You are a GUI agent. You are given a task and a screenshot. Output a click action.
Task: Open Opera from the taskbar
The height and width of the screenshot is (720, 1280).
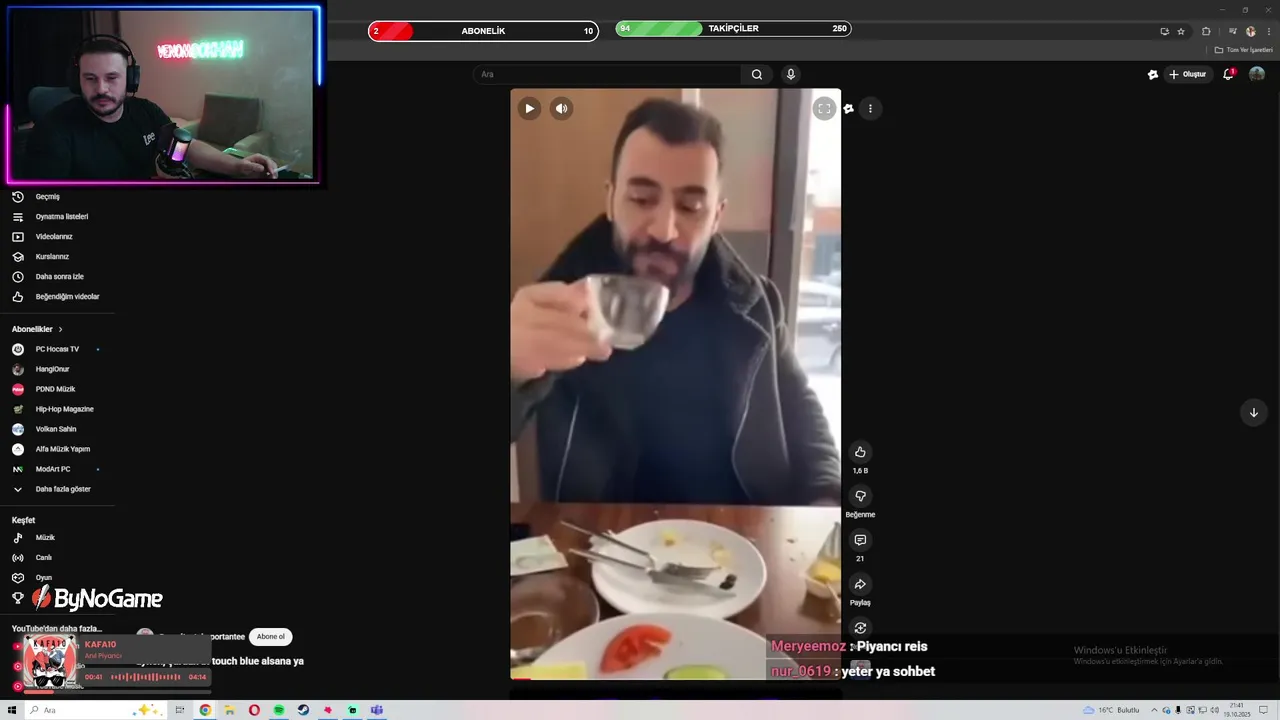(254, 710)
